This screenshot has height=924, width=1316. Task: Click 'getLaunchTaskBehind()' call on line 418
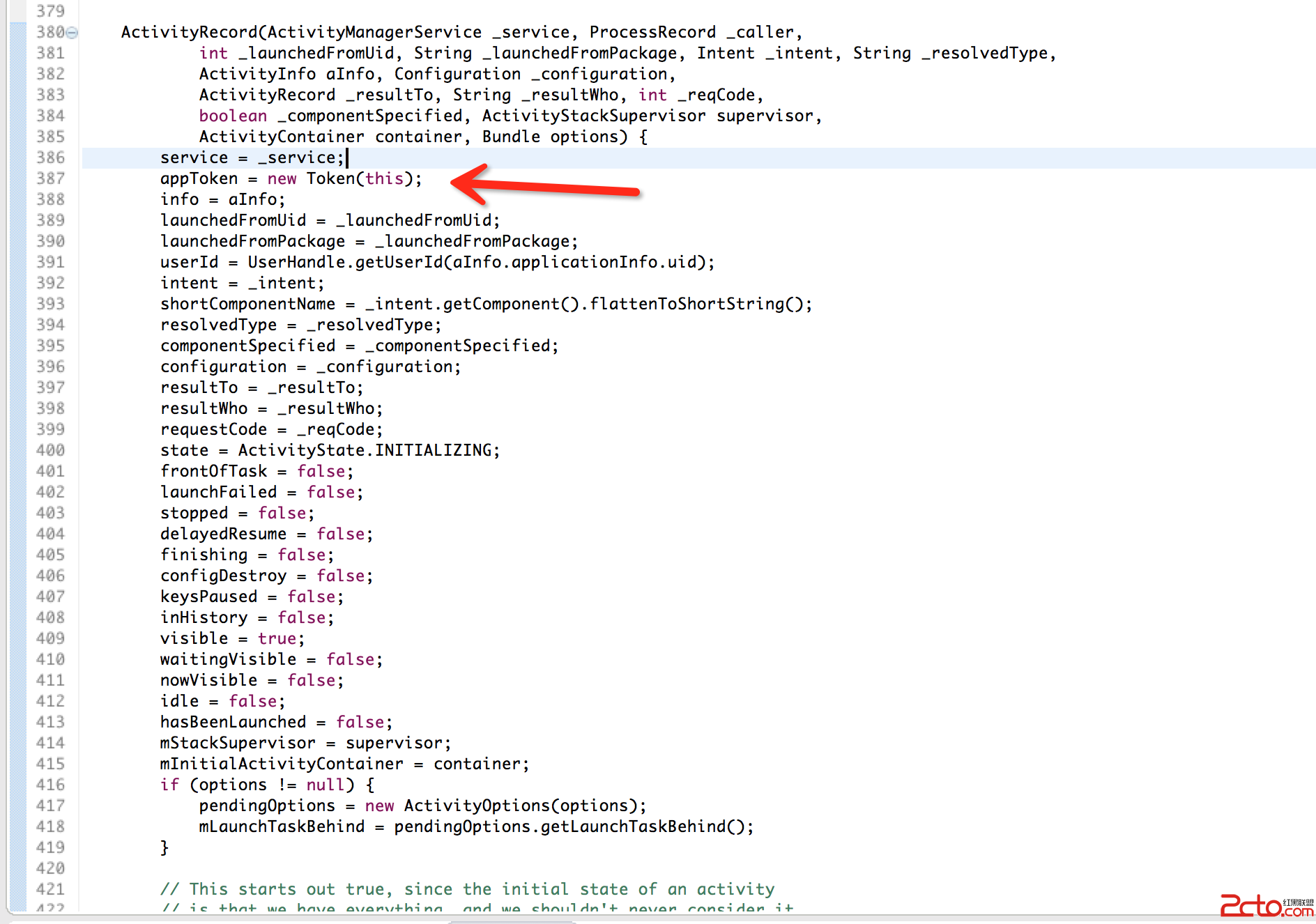click(x=643, y=826)
